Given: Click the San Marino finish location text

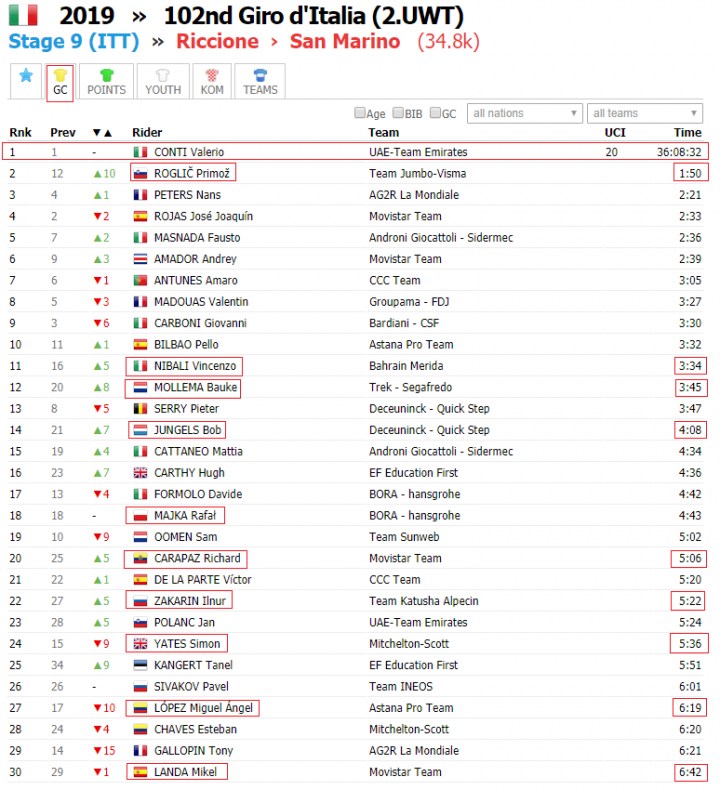Looking at the screenshot, I should pyautogui.click(x=345, y=41).
